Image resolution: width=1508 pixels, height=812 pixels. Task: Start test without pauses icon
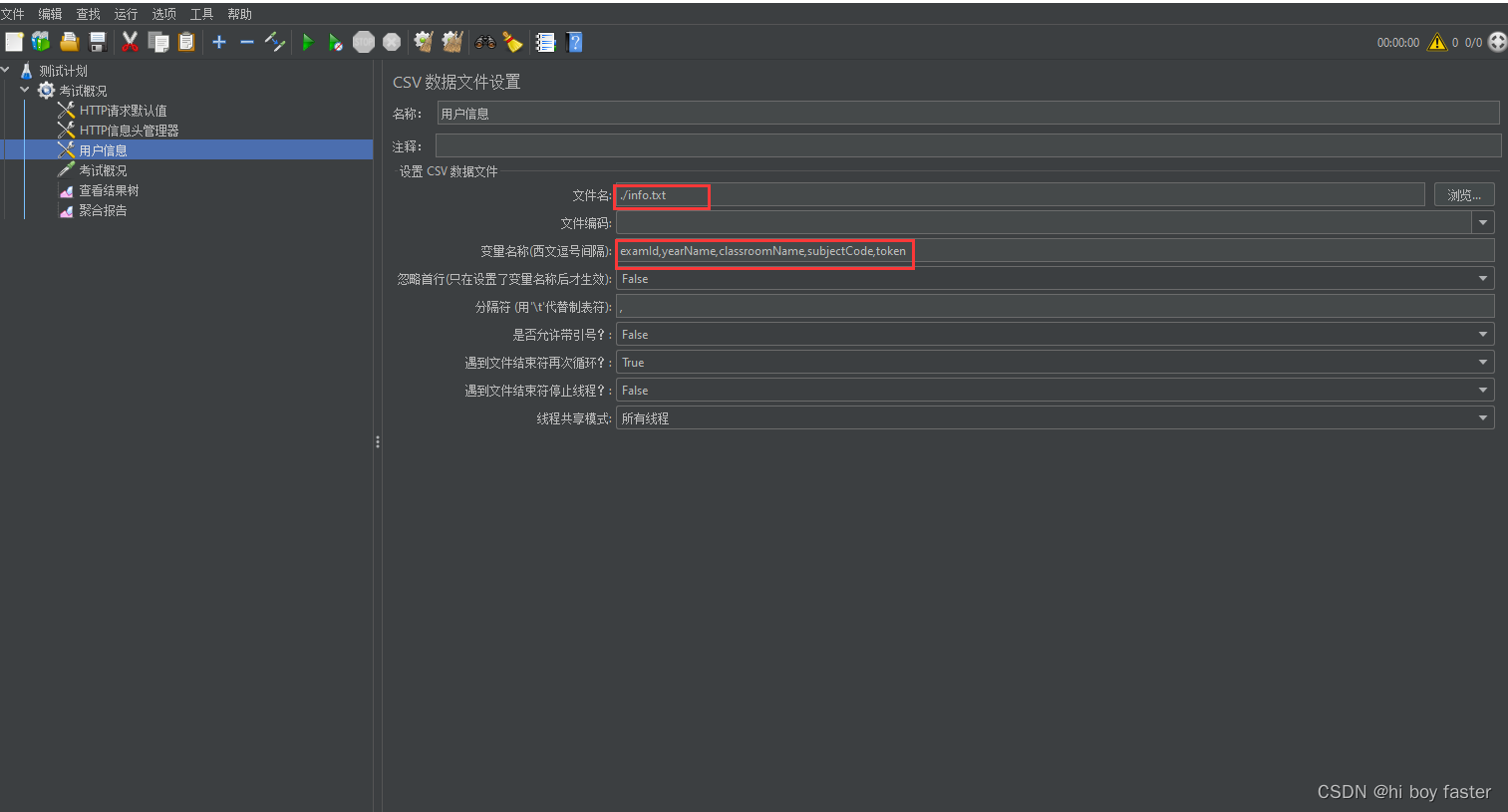336,42
